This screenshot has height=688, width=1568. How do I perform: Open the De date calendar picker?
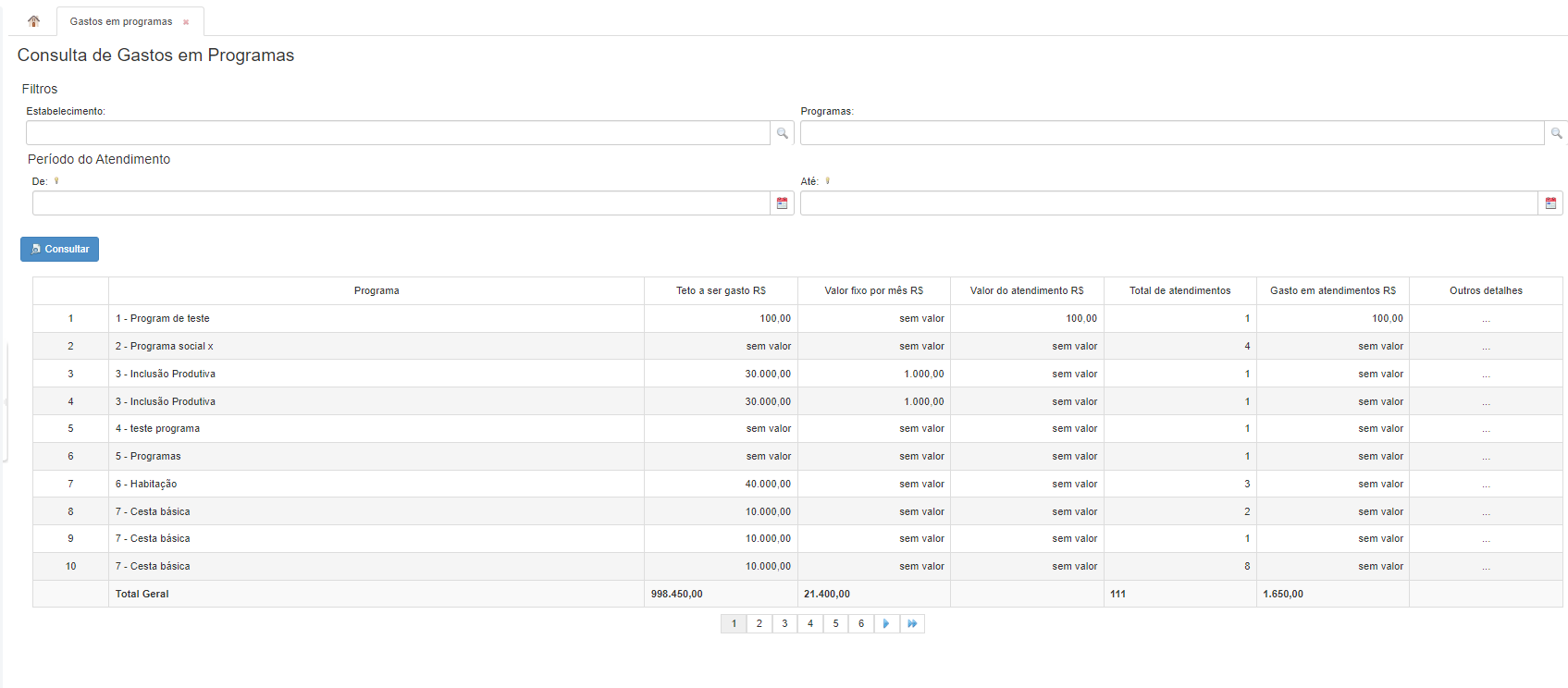(x=783, y=203)
